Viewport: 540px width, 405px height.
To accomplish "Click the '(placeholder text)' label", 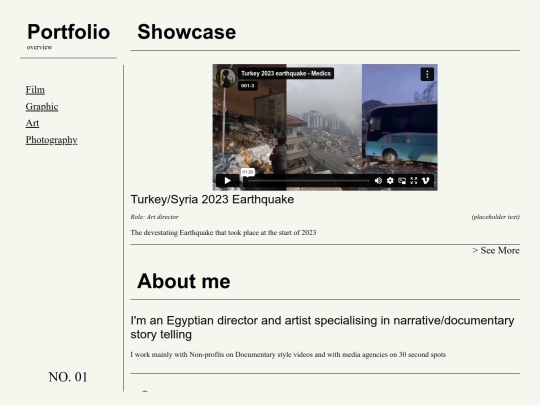I will [x=496, y=217].
